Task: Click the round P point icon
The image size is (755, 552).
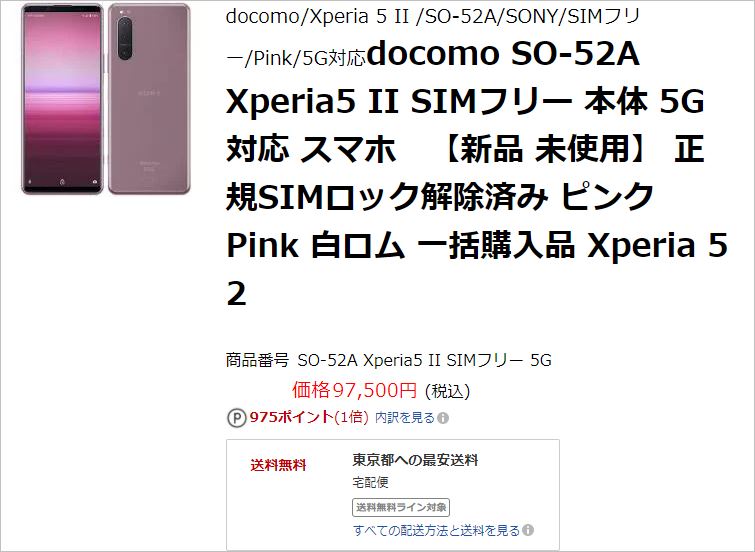Action: [236, 418]
